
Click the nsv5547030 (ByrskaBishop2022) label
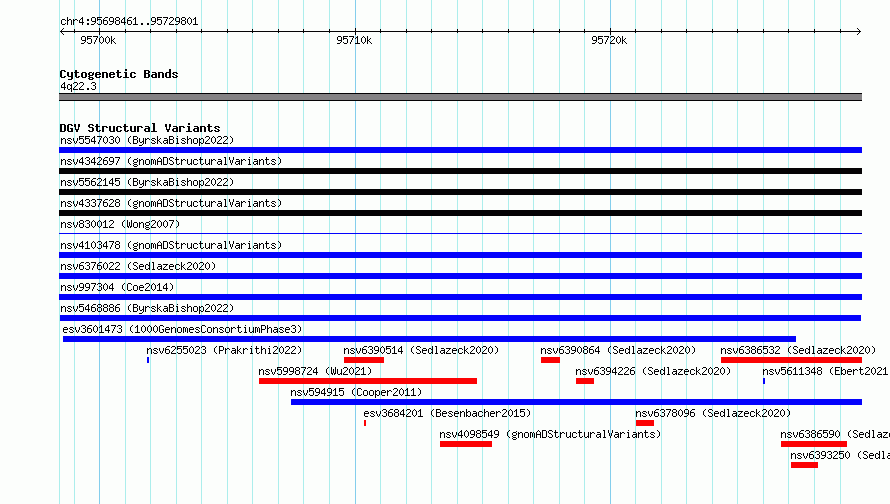coord(147,140)
